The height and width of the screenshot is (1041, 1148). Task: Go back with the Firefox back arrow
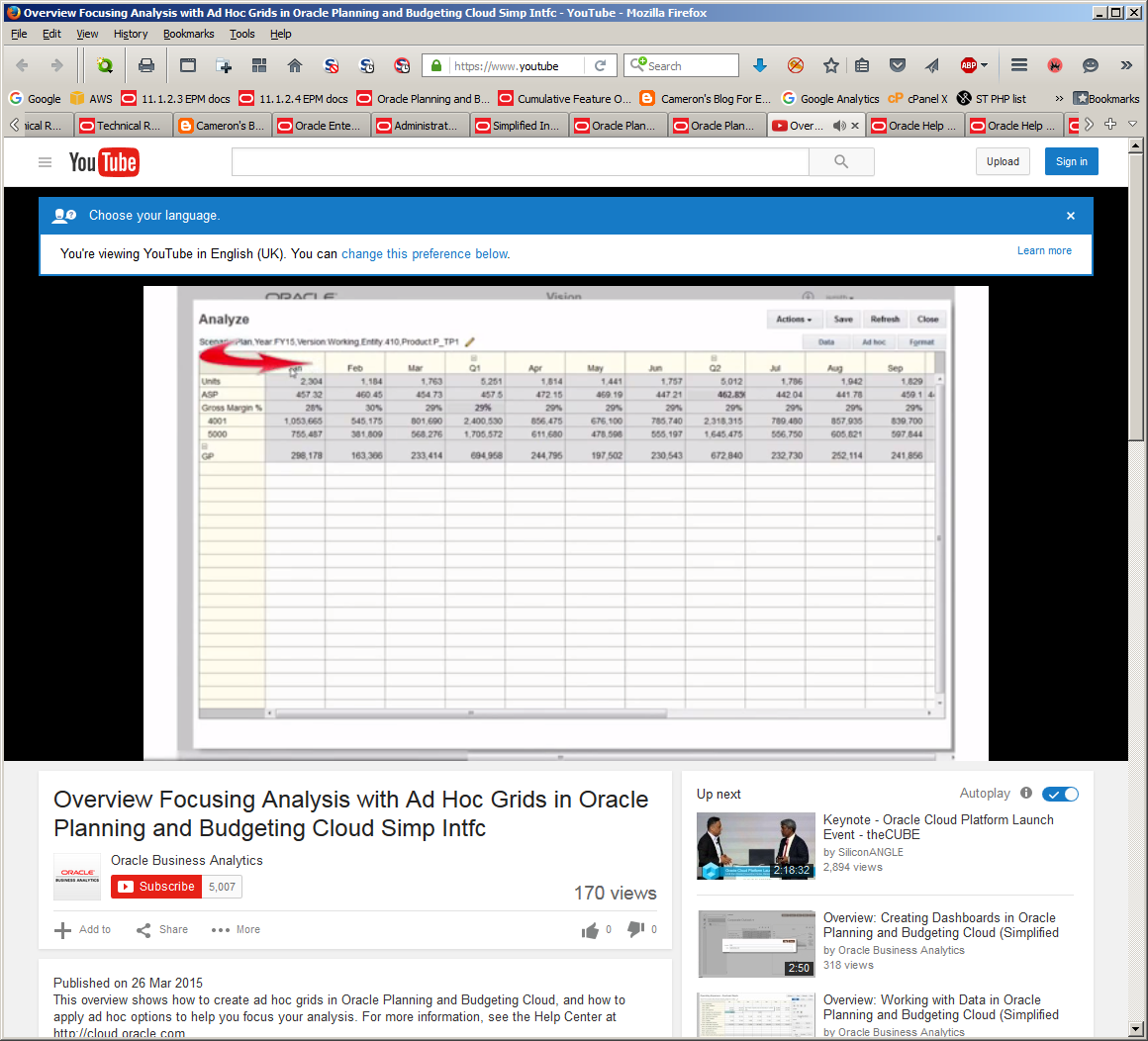[22, 66]
